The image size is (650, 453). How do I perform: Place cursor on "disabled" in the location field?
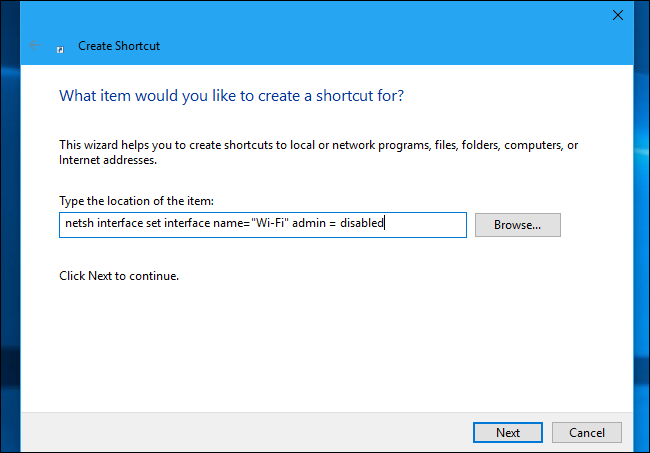click(x=362, y=225)
